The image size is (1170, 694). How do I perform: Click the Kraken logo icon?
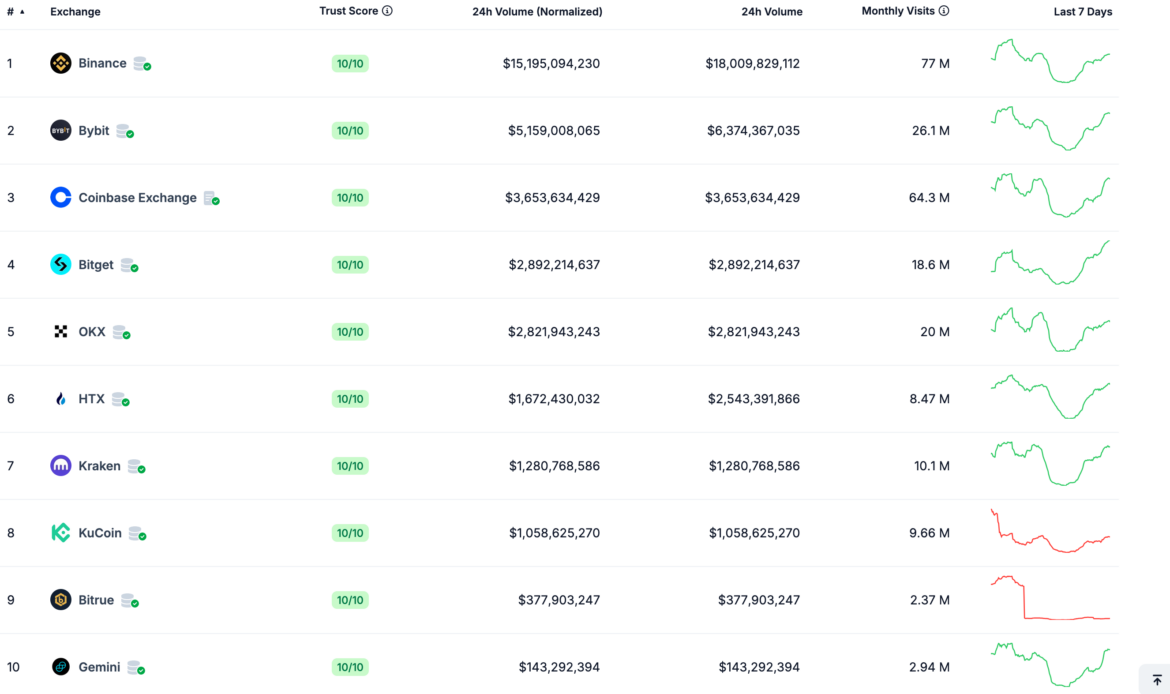pyautogui.click(x=60, y=465)
